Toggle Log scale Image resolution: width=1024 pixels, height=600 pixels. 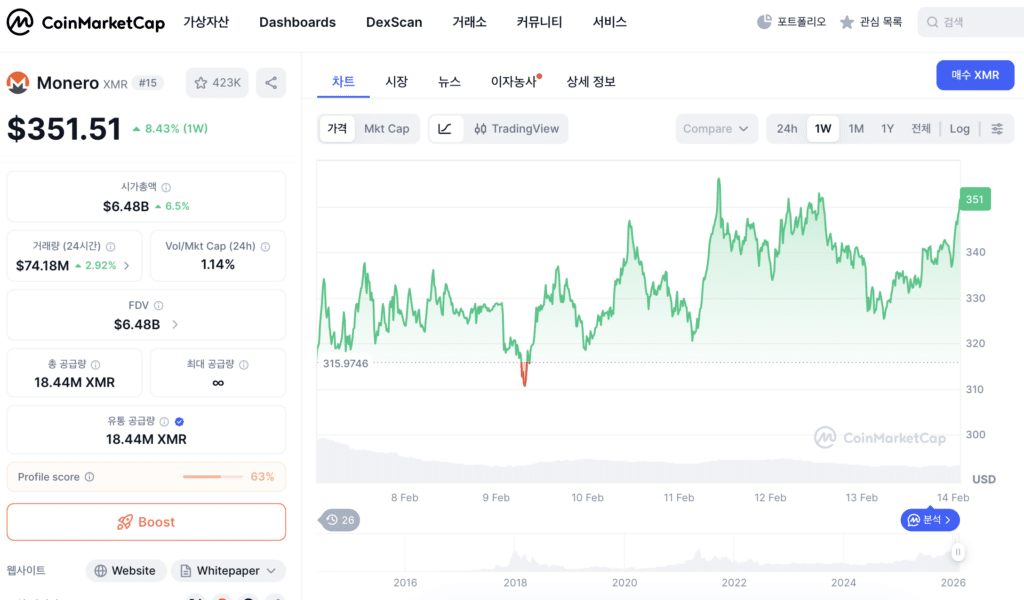coord(959,129)
